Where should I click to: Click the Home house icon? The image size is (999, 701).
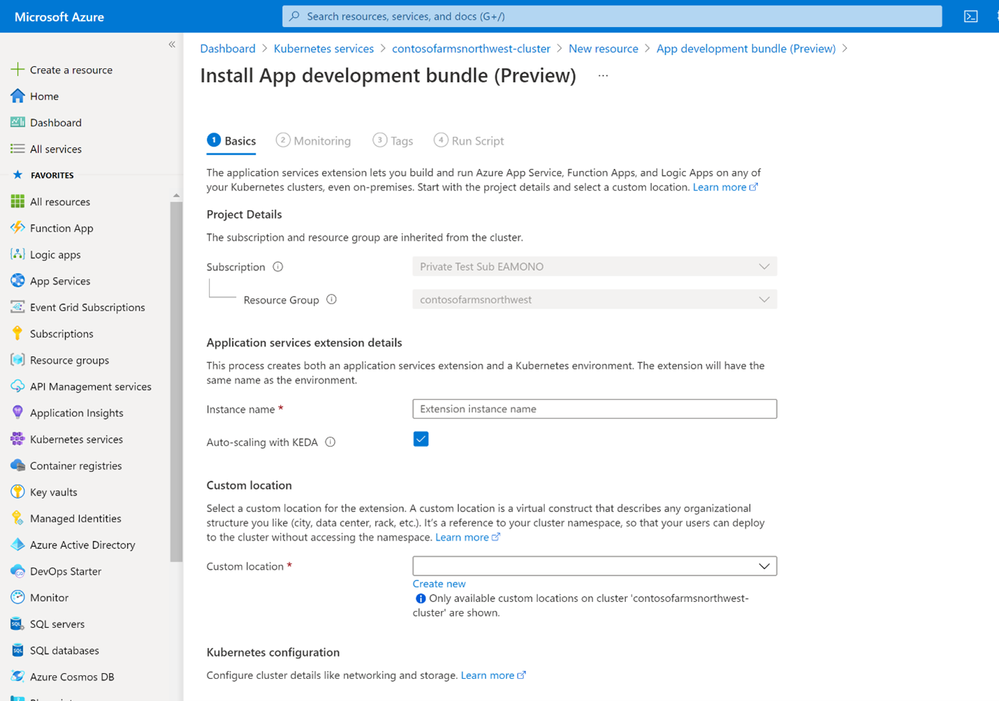tap(18, 96)
